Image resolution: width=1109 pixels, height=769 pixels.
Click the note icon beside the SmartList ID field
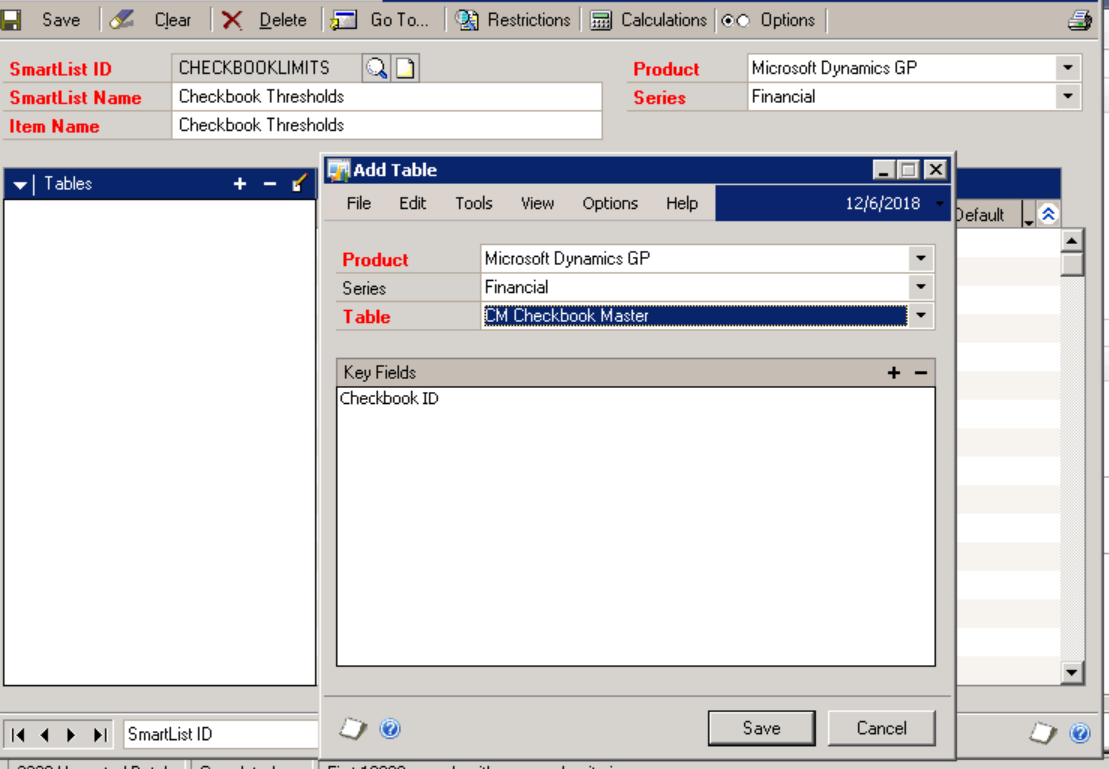(x=405, y=68)
